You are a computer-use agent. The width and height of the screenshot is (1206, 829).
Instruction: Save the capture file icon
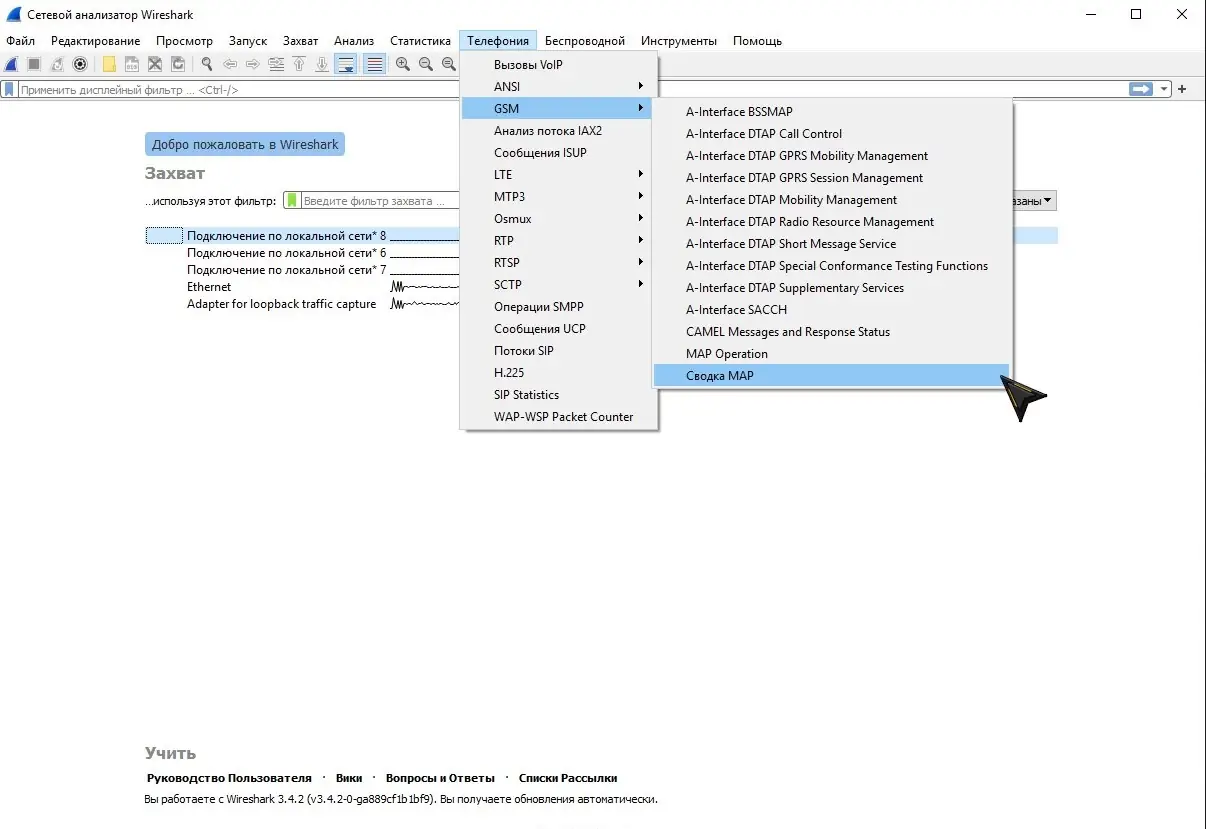pyautogui.click(x=132, y=64)
